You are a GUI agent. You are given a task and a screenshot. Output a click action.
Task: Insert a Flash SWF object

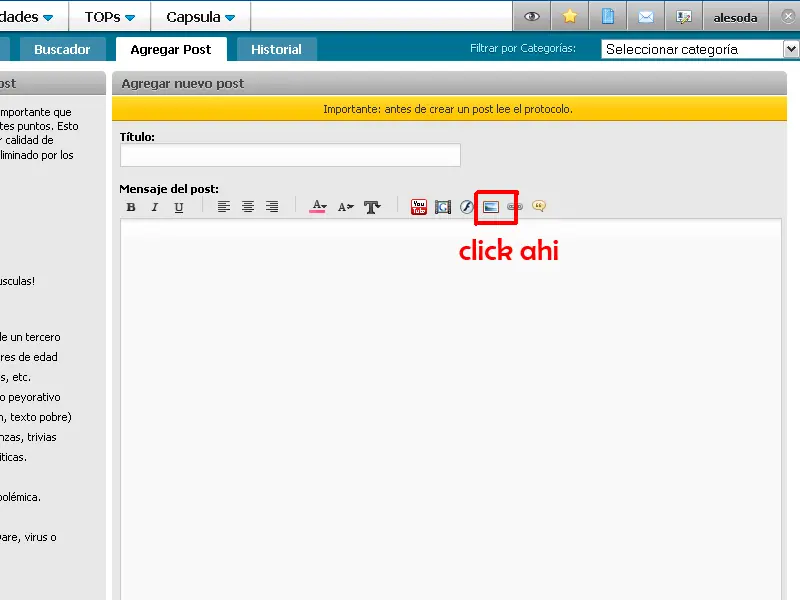[x=467, y=207]
